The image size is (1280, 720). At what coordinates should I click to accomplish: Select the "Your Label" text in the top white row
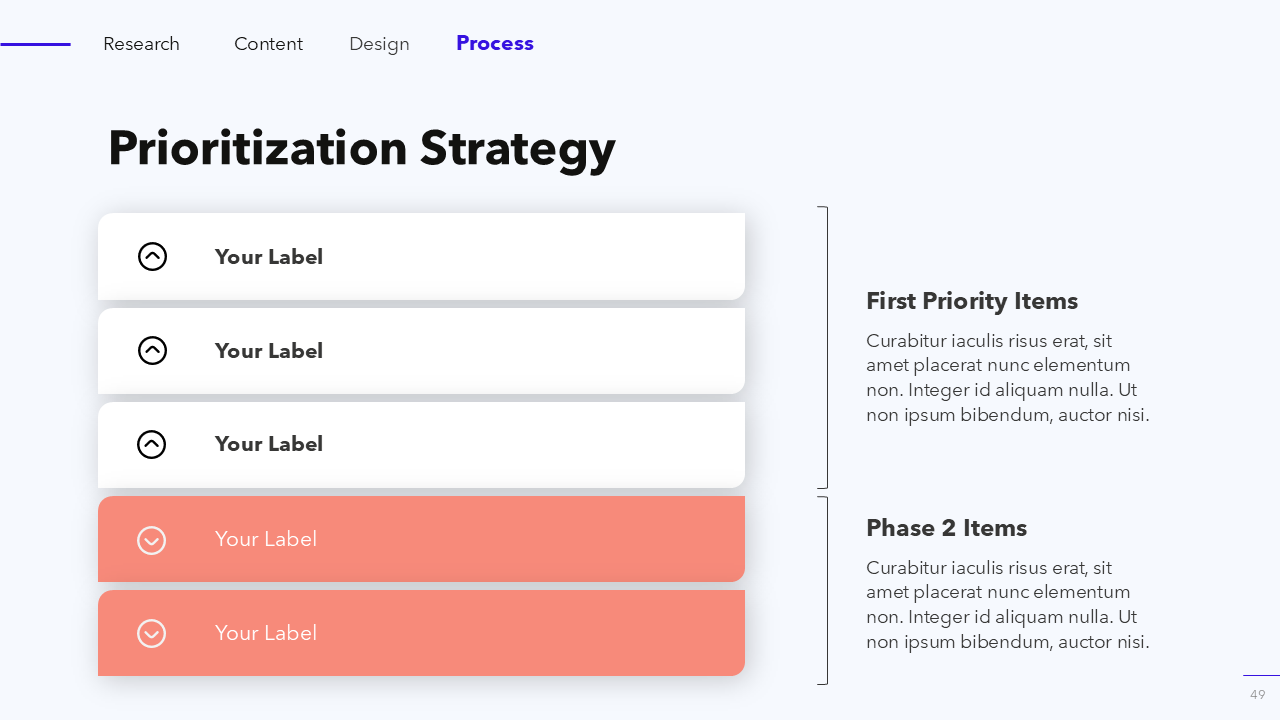(269, 257)
